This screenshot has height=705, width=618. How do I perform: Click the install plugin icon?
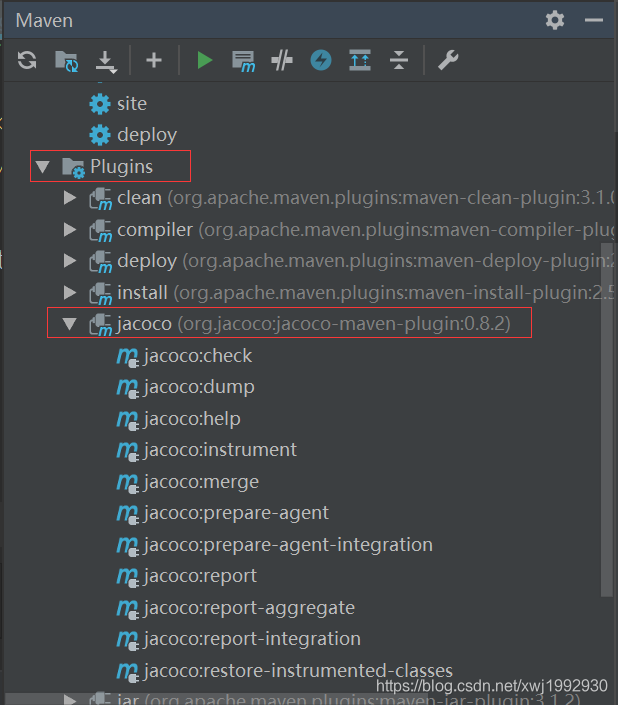tap(100, 294)
